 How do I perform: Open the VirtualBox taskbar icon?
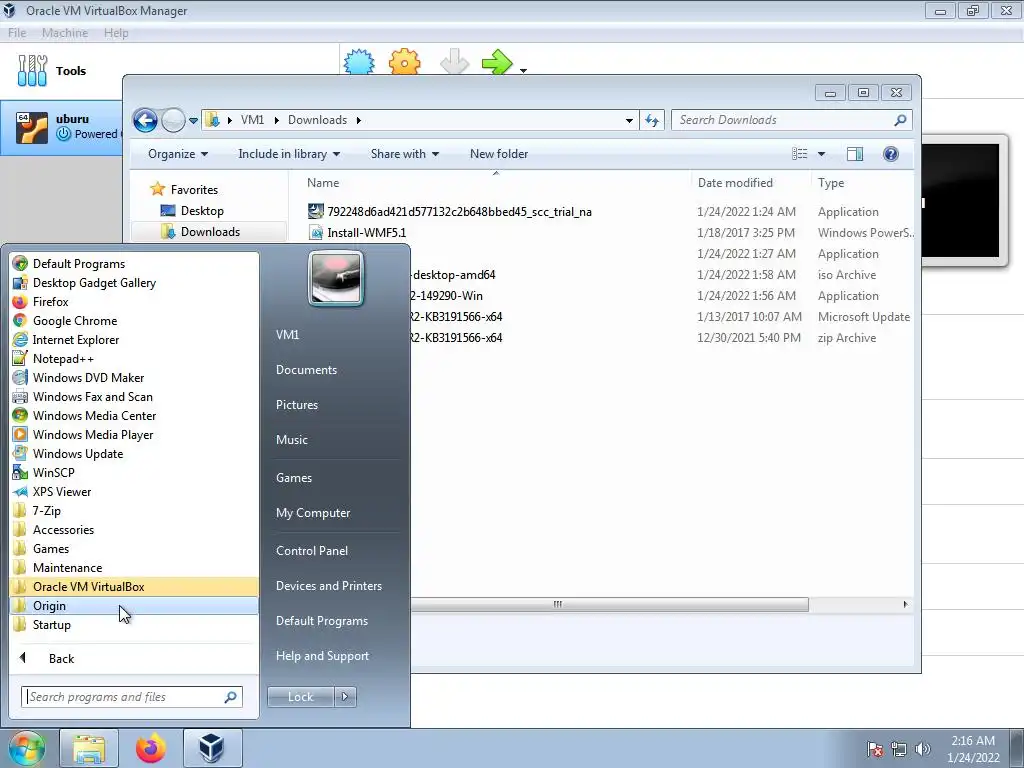(x=212, y=748)
